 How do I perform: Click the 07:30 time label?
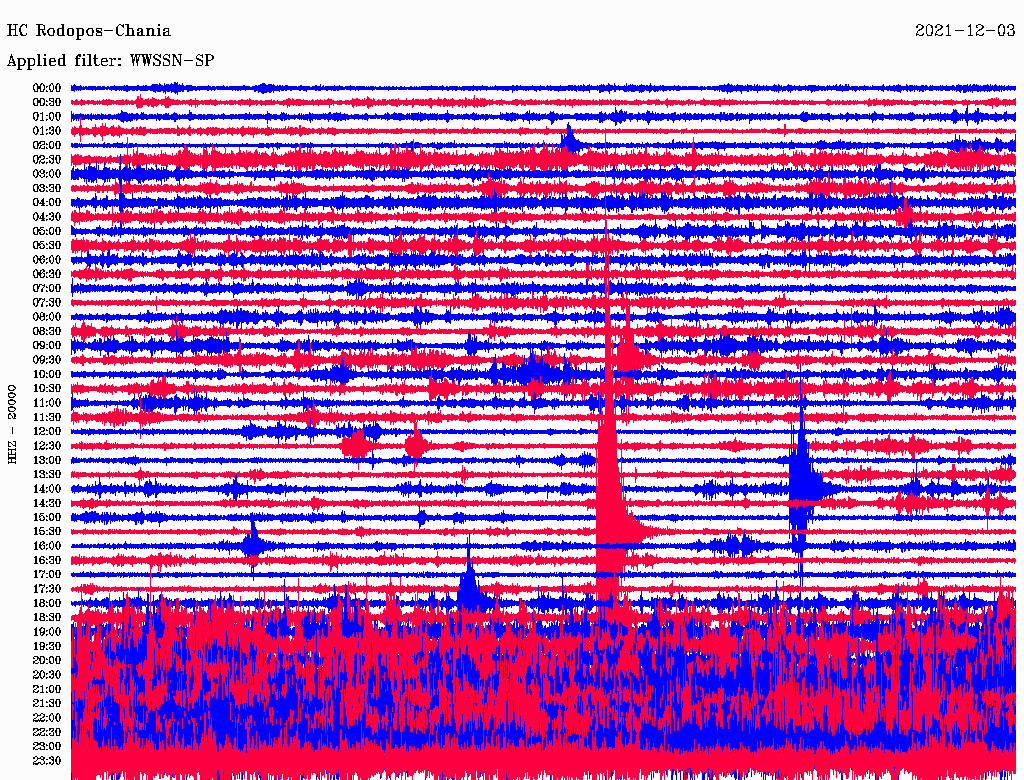[x=47, y=302]
